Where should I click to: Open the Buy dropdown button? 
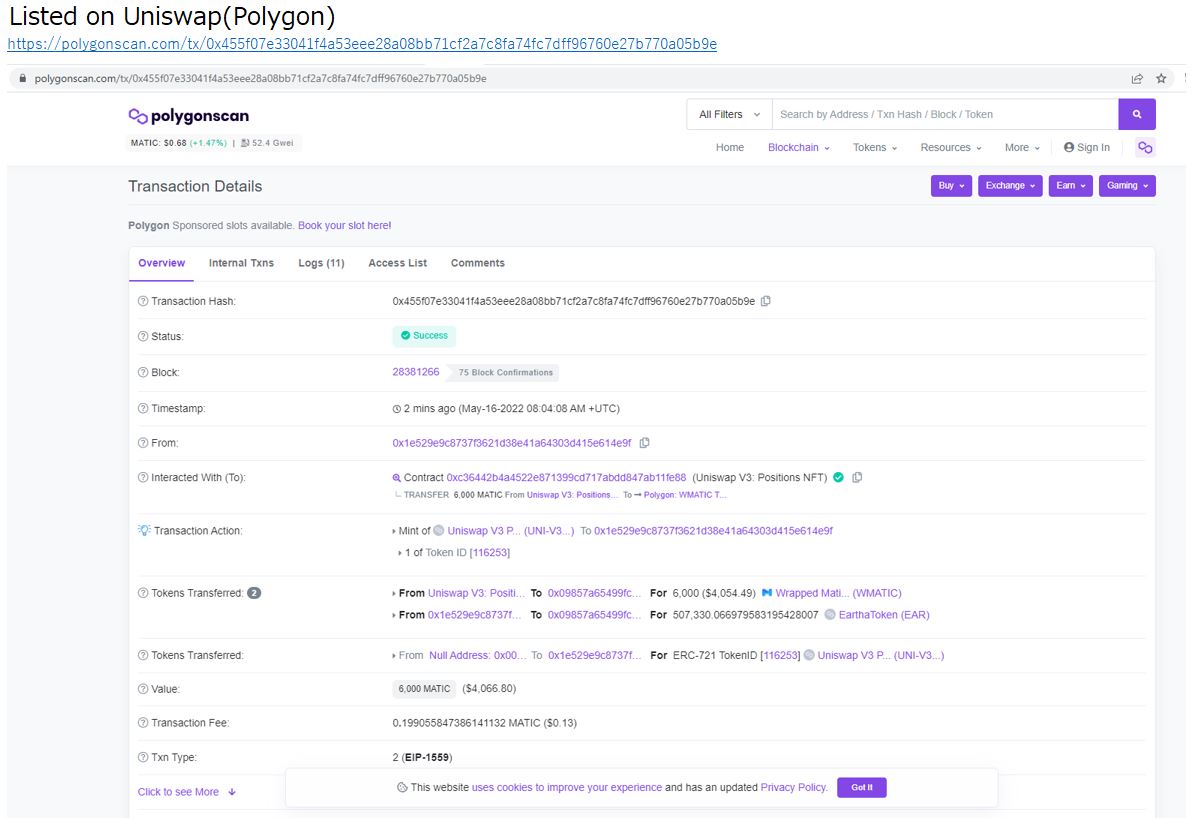[951, 186]
